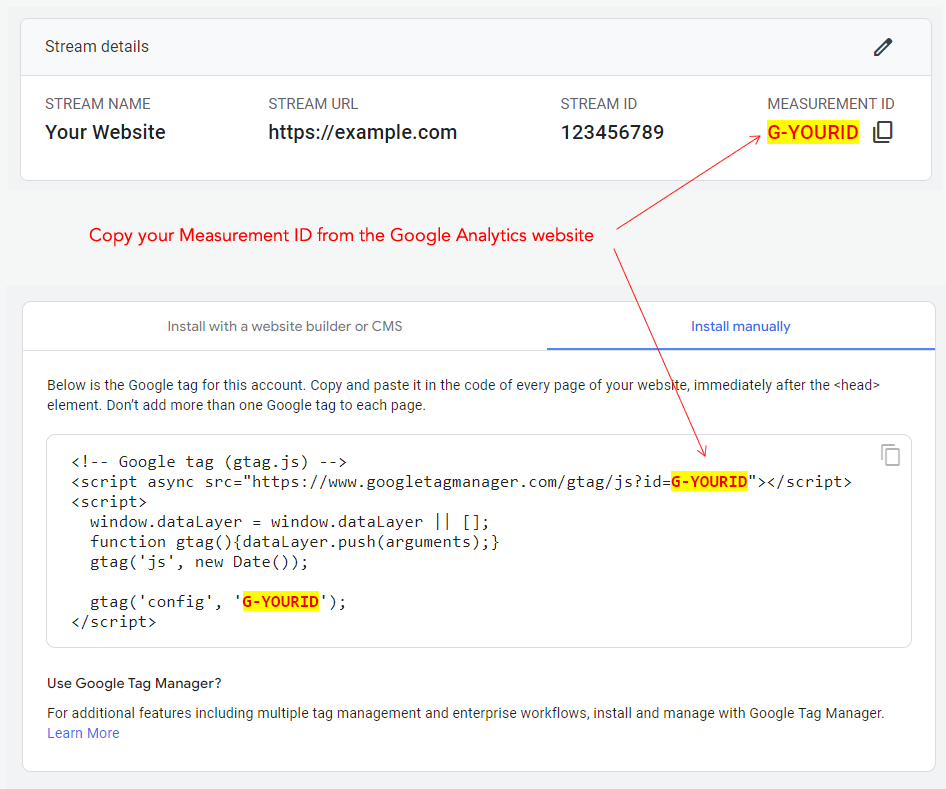Click the function gtag() code line
946x789 pixels.
(294, 542)
